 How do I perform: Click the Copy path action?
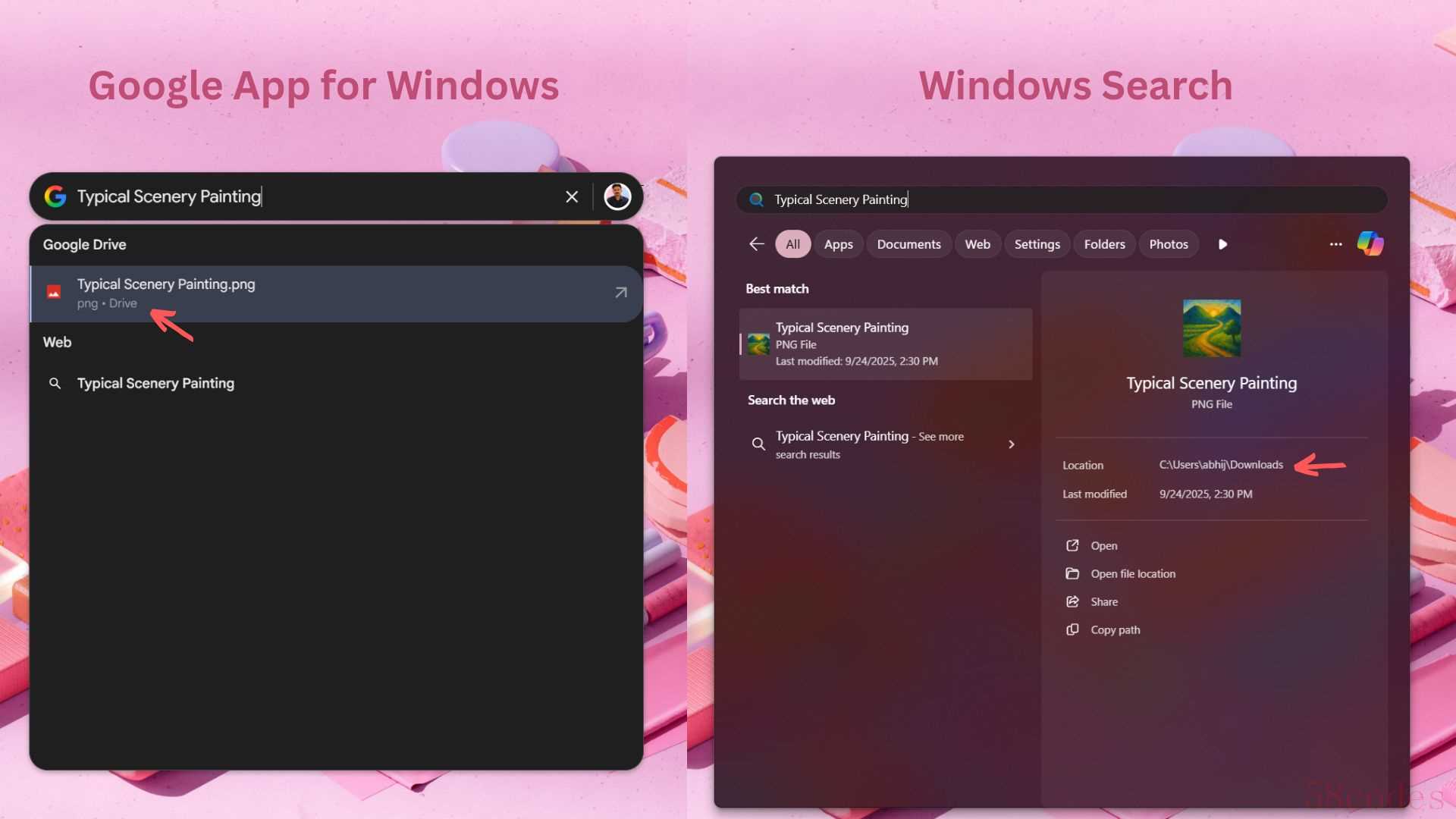[1115, 630]
